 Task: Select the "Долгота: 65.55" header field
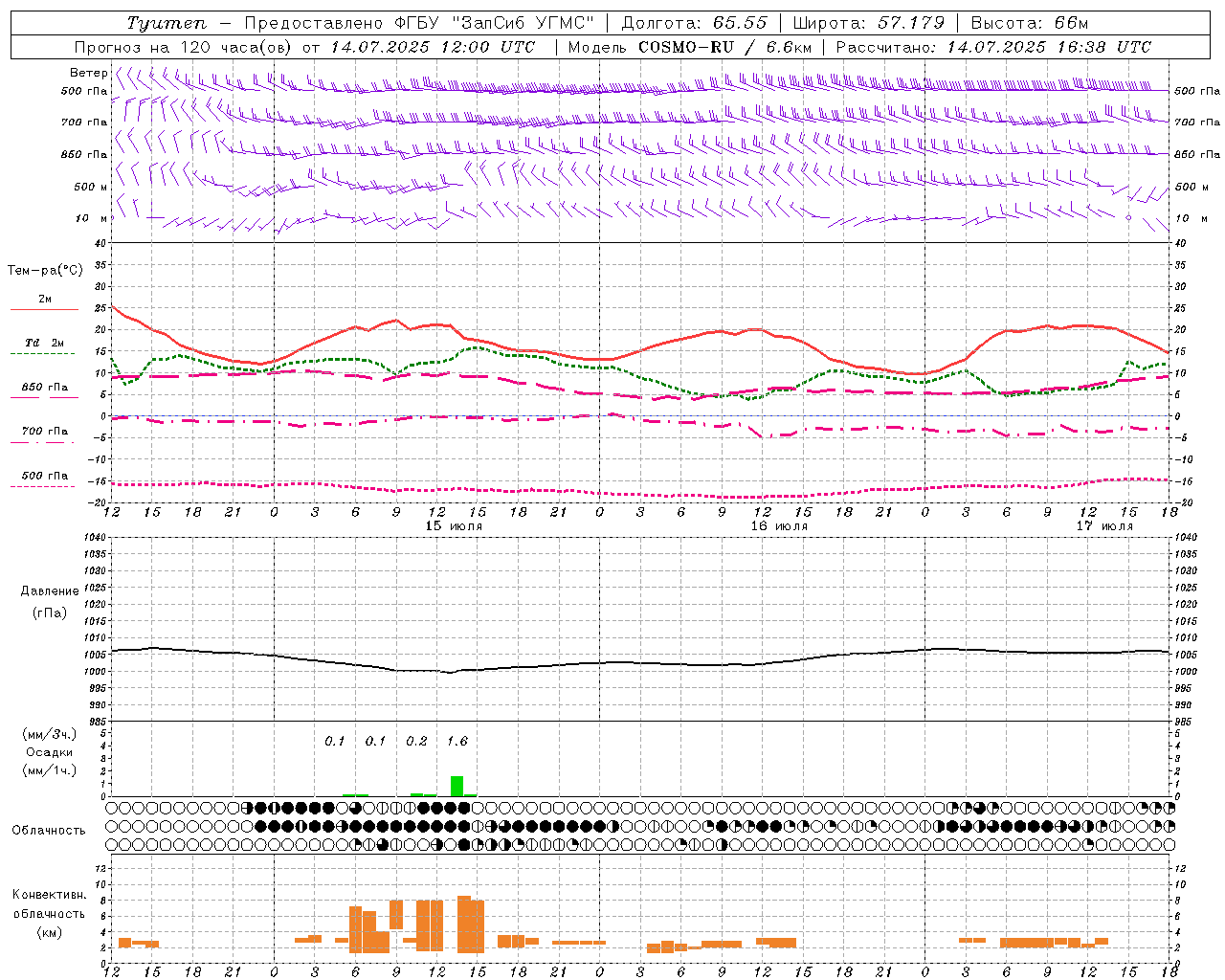[694, 23]
